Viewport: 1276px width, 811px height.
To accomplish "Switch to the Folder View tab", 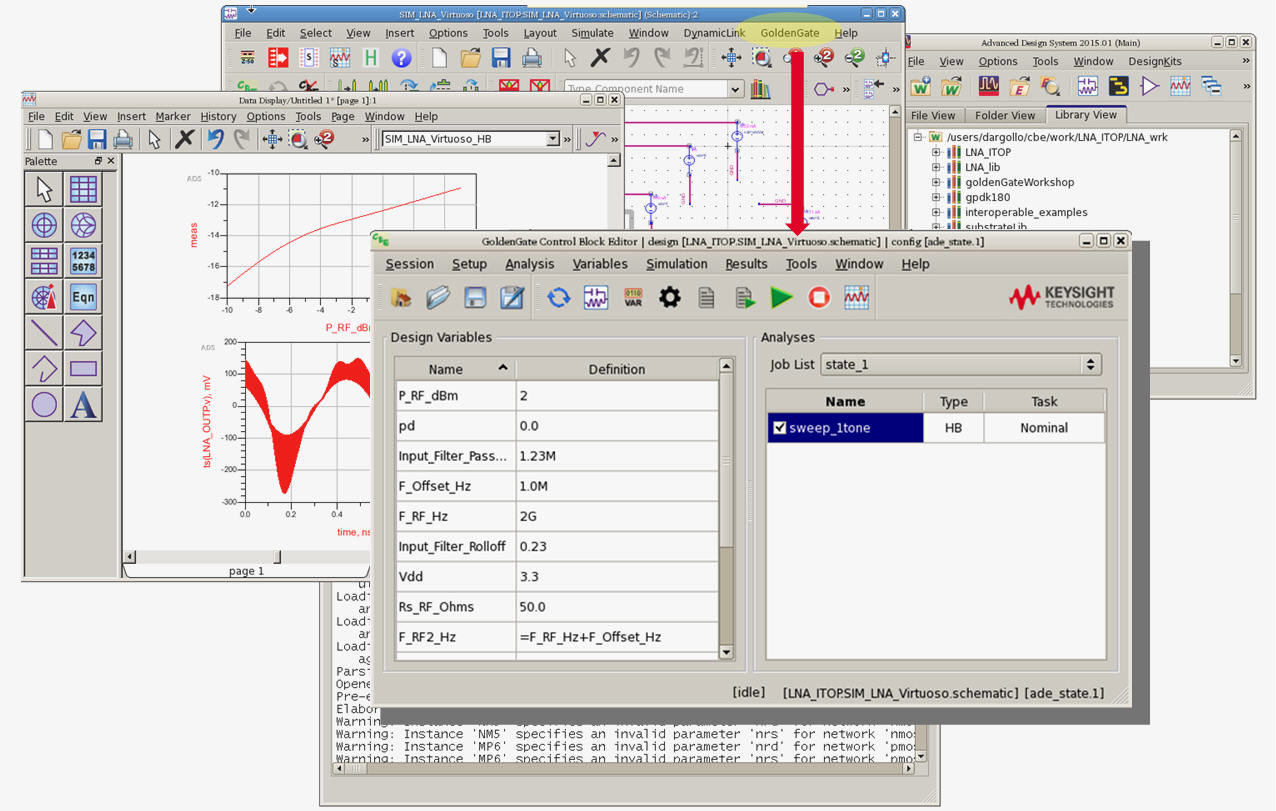I will click(1005, 115).
